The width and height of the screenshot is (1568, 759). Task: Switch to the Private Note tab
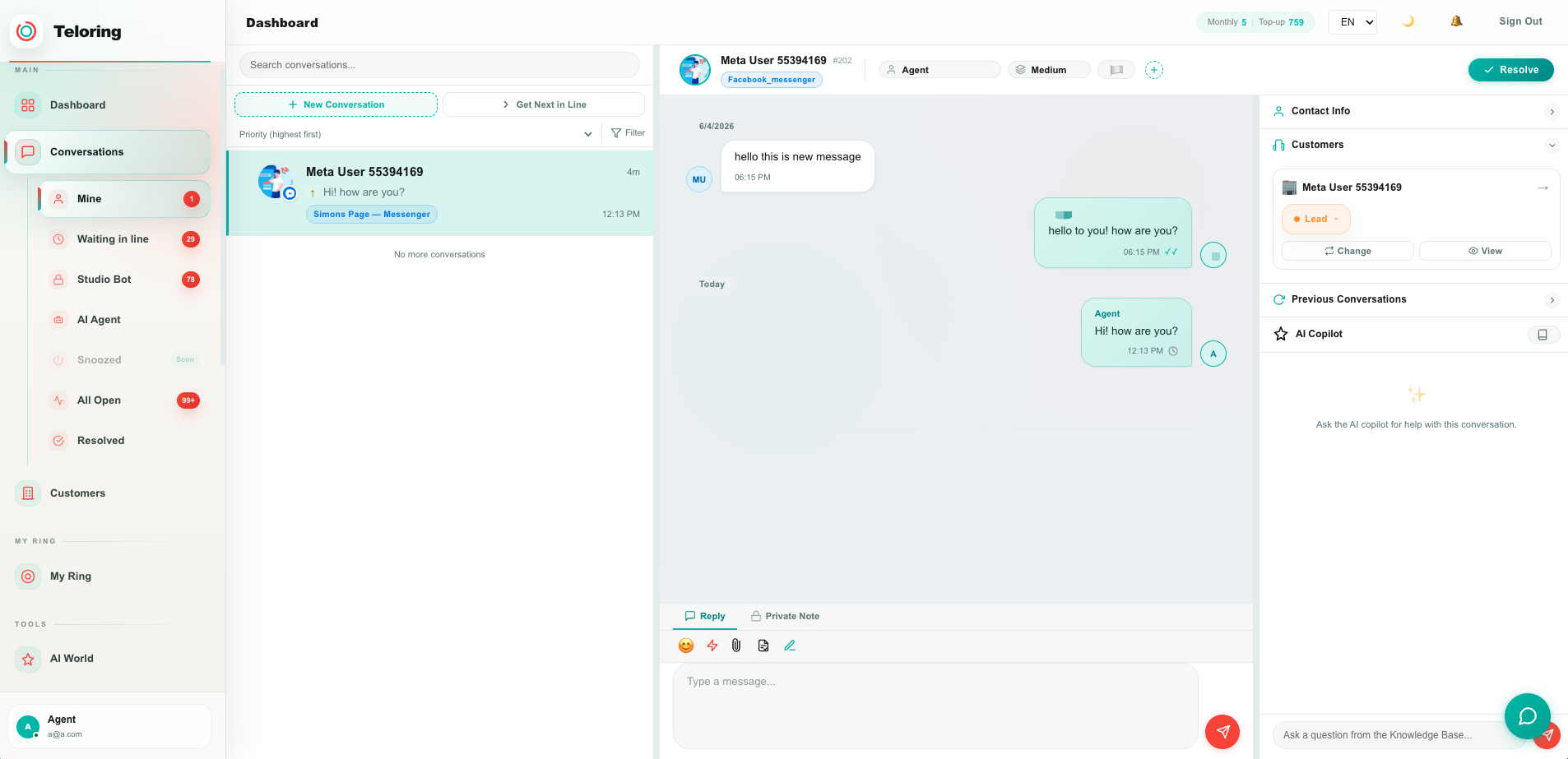point(785,616)
